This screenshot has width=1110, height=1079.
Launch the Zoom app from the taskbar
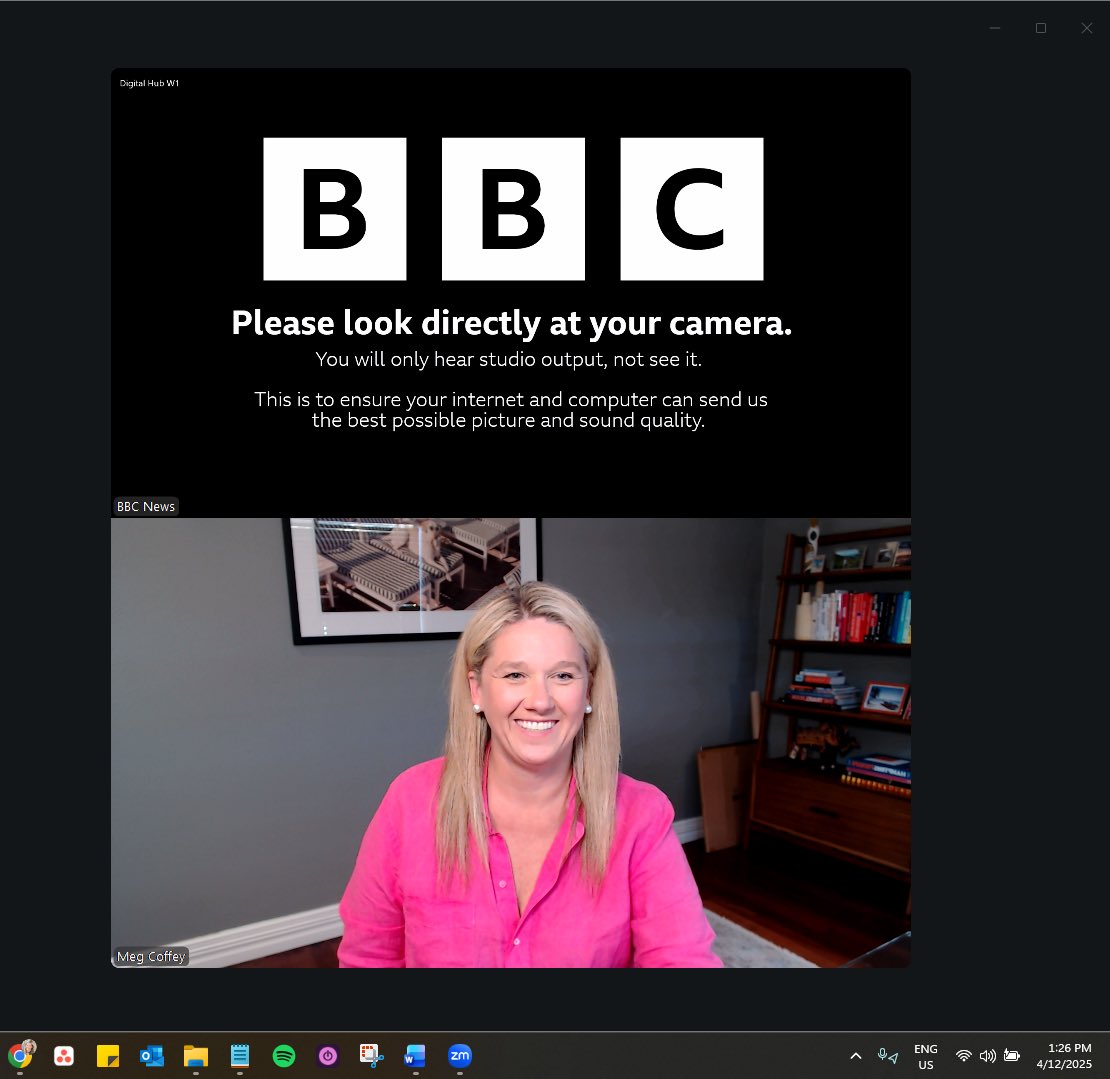tap(460, 1056)
